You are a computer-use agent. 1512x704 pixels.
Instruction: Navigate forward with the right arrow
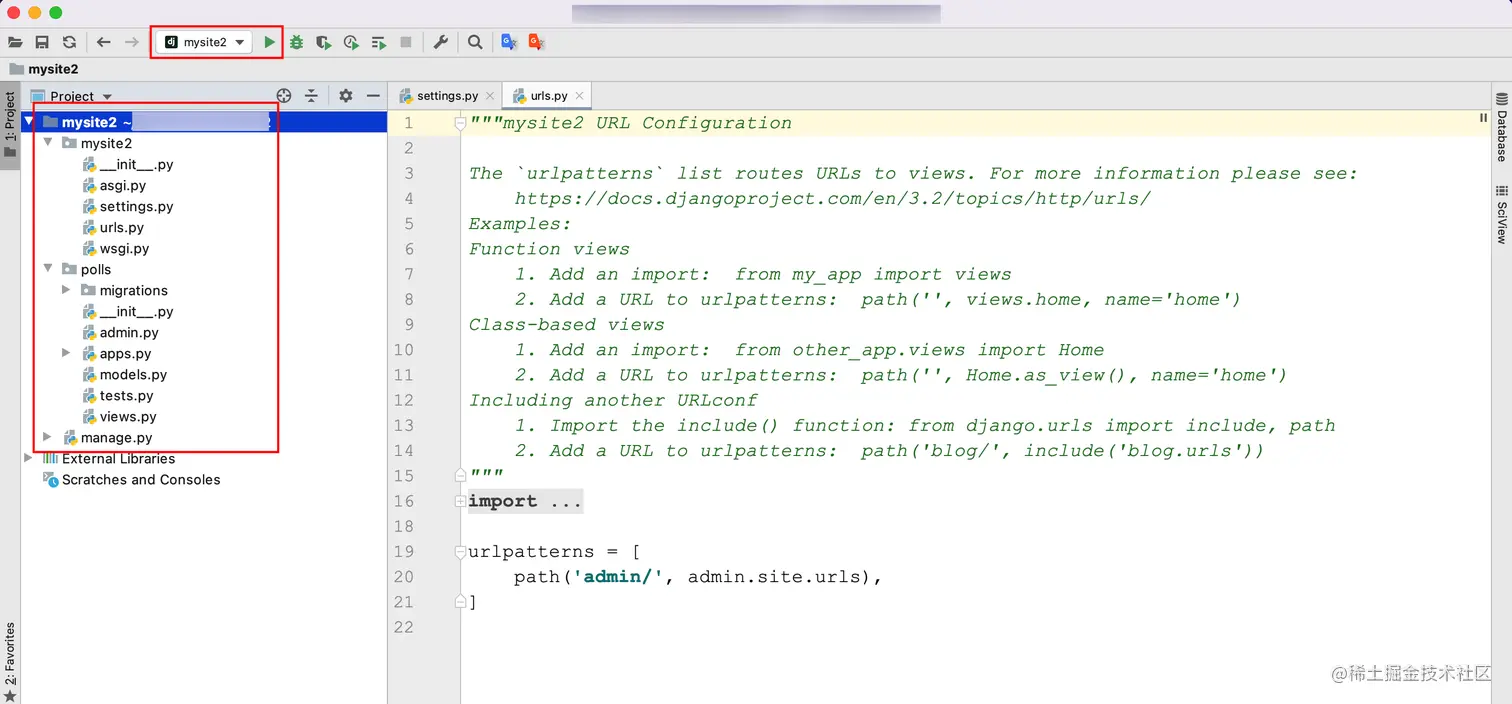click(x=131, y=42)
